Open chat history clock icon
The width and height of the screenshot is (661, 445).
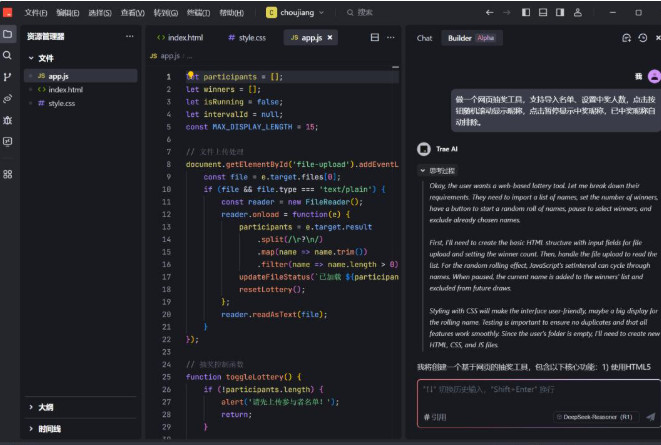[x=642, y=38]
